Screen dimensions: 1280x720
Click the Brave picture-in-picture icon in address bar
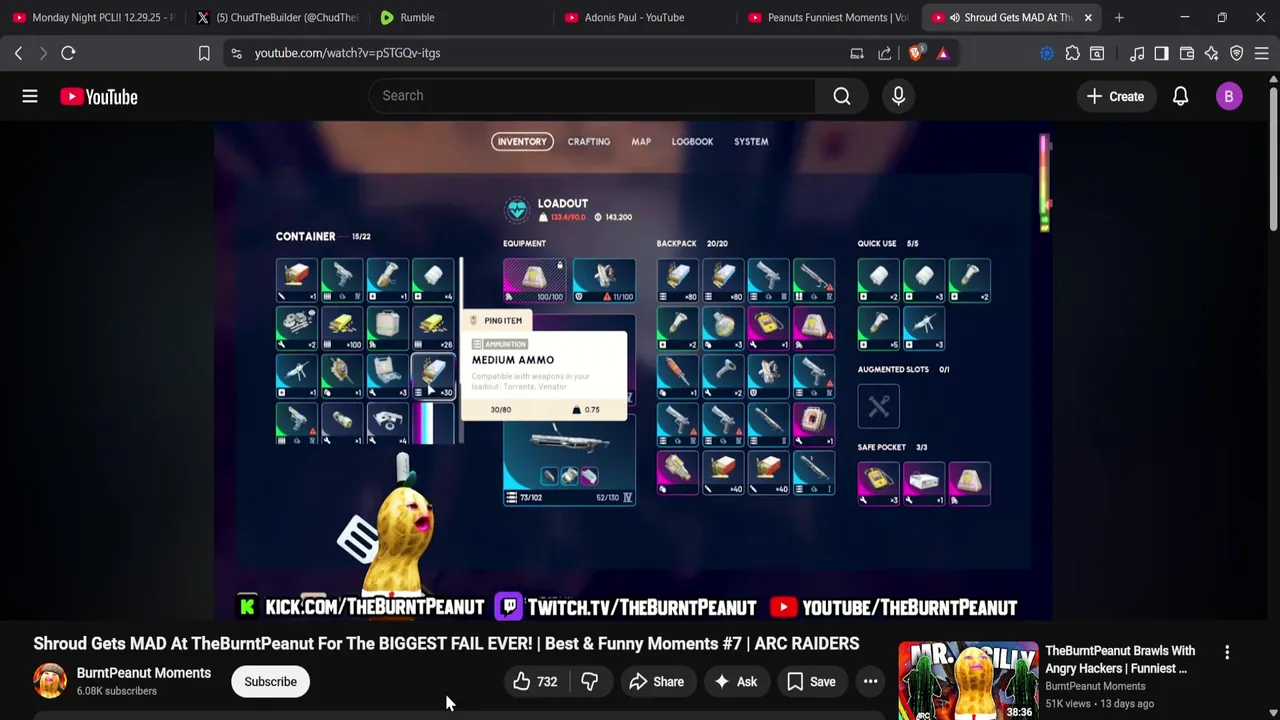coord(857,53)
